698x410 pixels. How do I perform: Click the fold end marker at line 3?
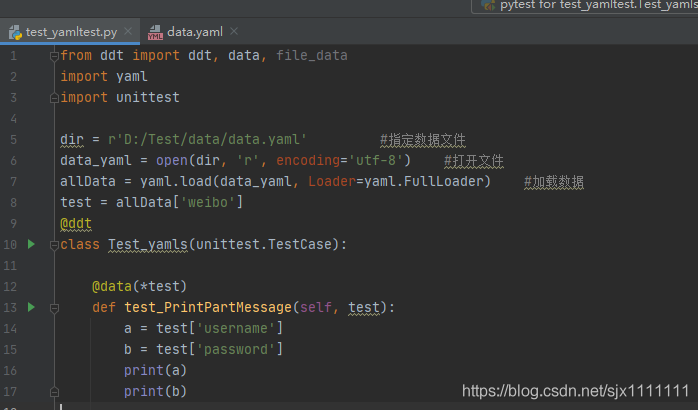point(54,98)
